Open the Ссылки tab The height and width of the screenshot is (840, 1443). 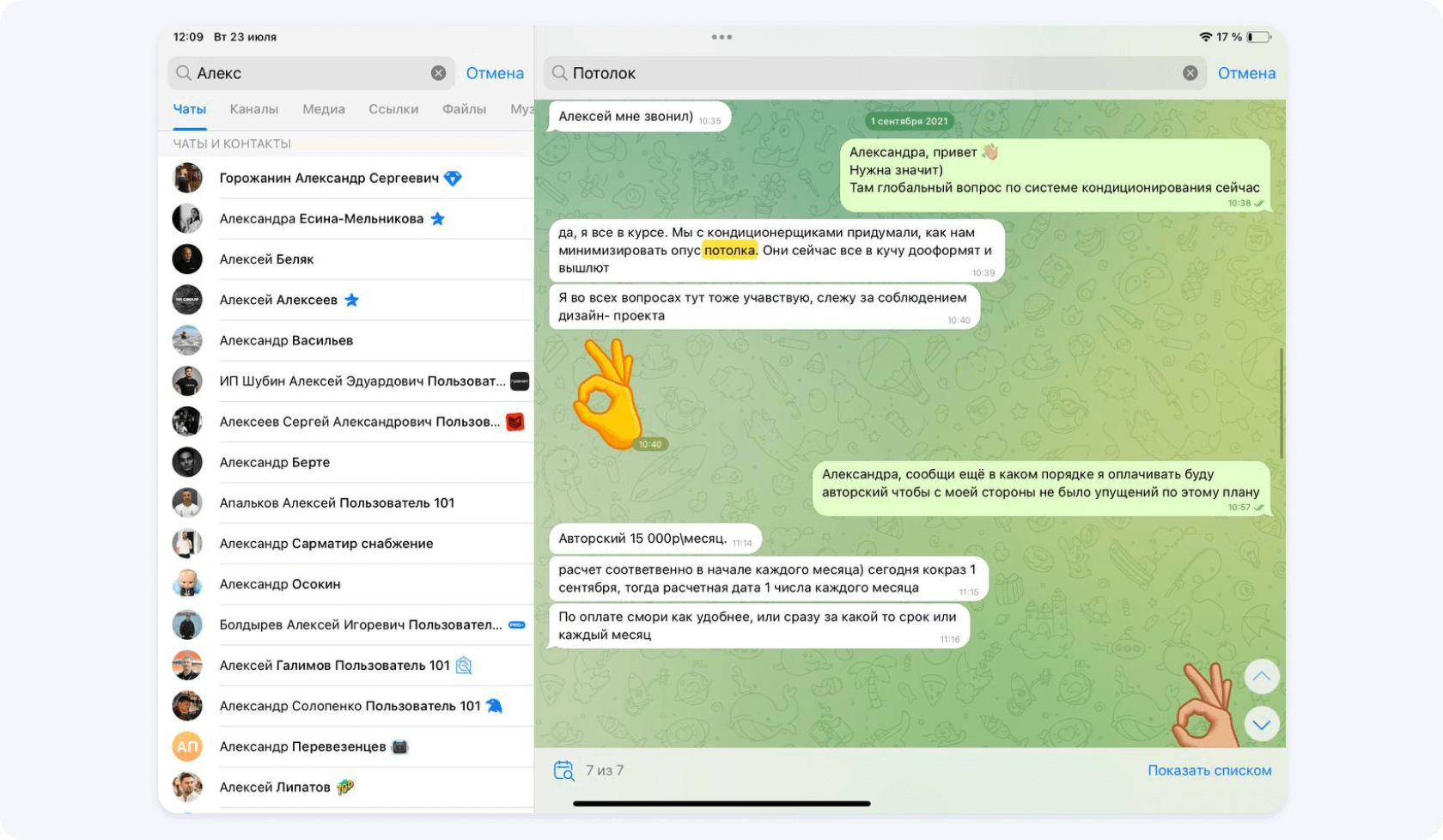(x=393, y=109)
